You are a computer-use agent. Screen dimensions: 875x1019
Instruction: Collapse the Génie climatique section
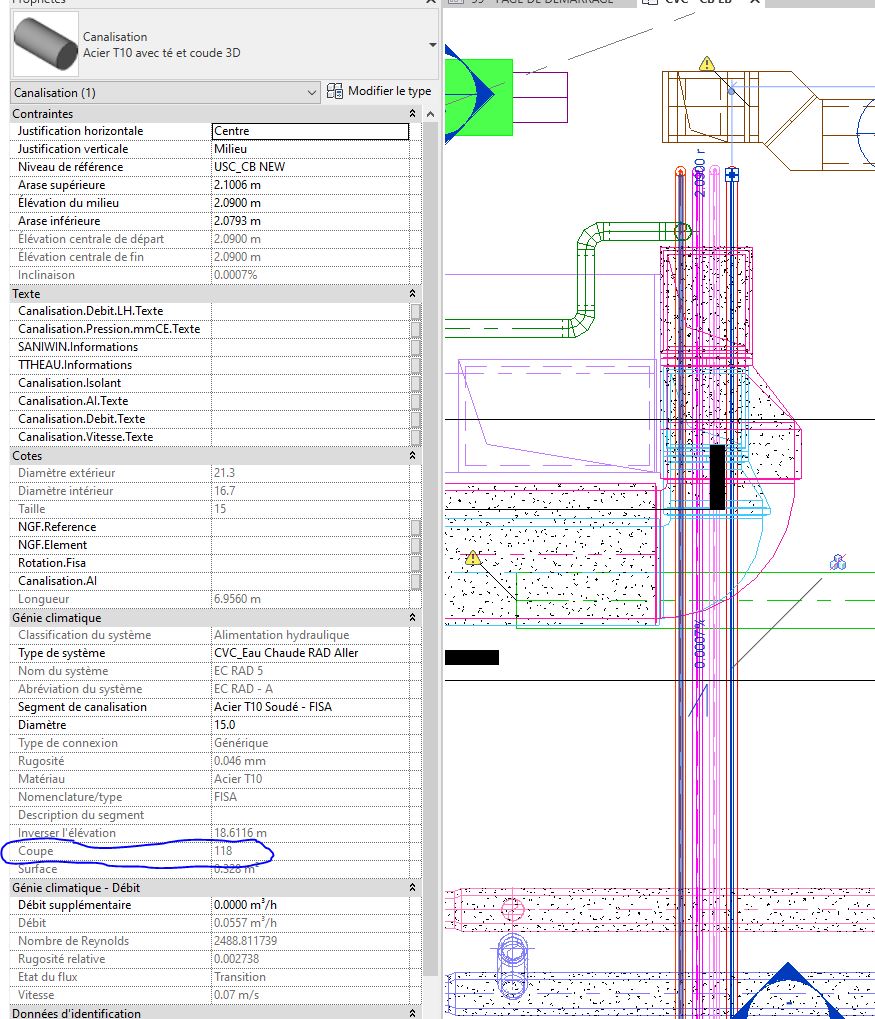click(413, 618)
